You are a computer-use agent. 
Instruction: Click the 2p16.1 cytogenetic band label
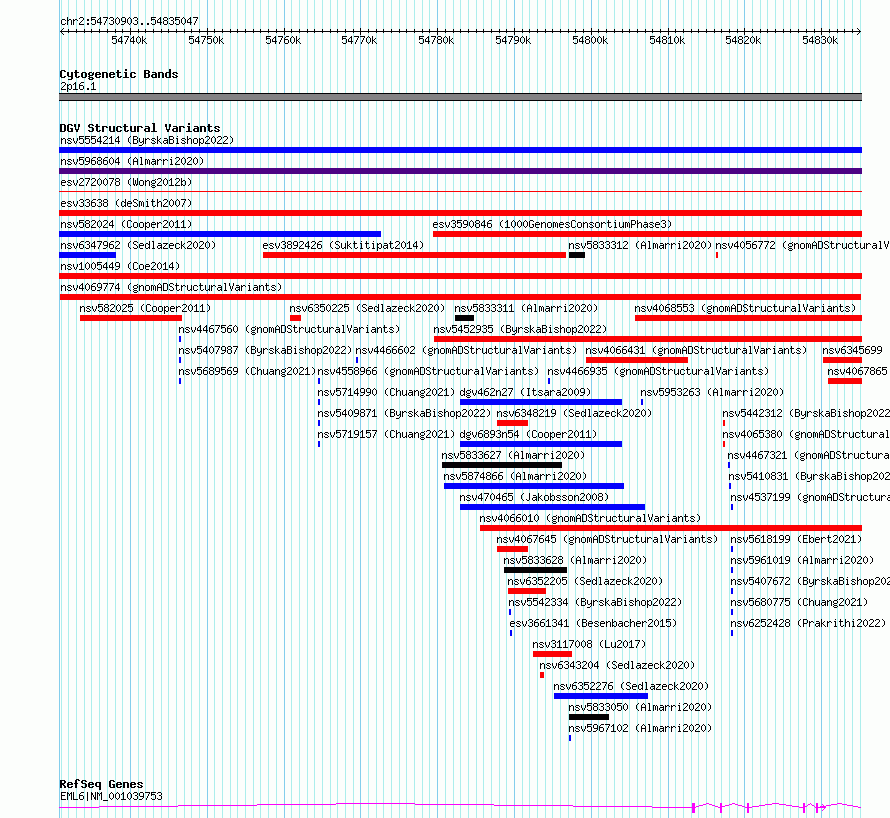78,86
